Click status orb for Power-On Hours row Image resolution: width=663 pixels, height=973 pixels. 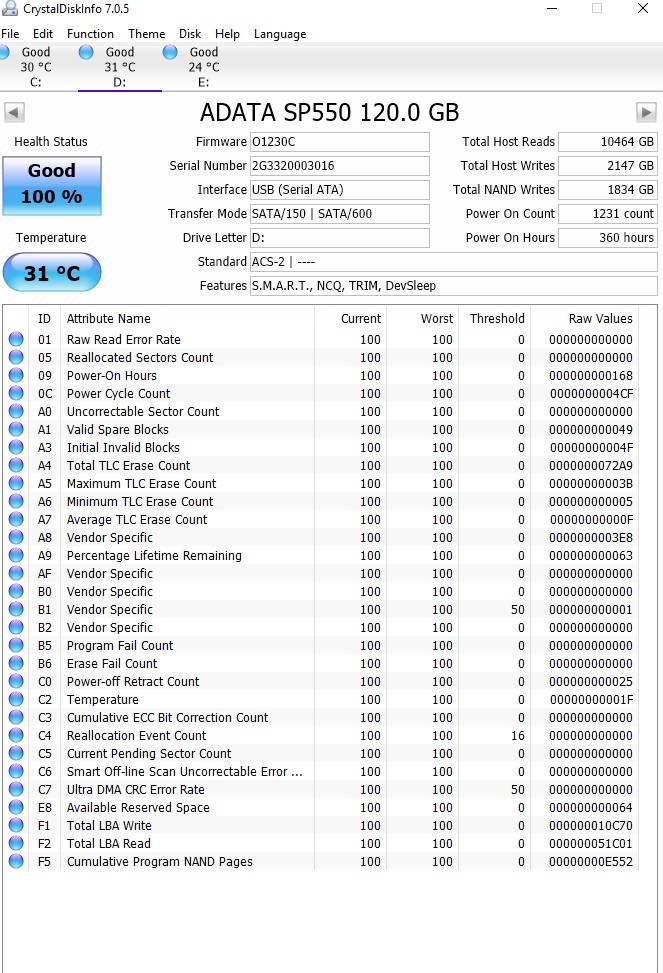point(16,375)
